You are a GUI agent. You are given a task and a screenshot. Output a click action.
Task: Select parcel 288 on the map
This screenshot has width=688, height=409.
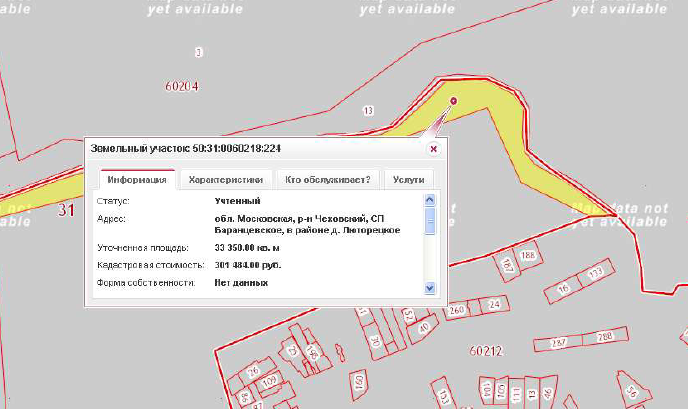[604, 337]
